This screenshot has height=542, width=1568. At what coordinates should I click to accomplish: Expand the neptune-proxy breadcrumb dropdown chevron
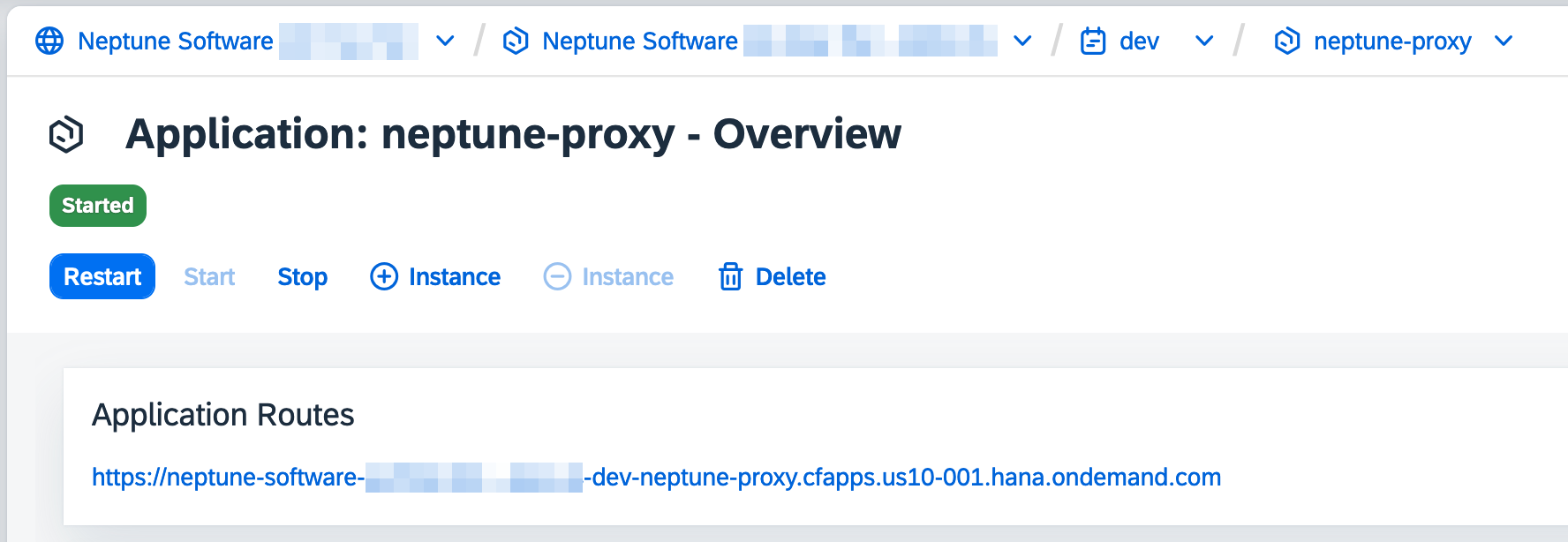[x=1504, y=41]
